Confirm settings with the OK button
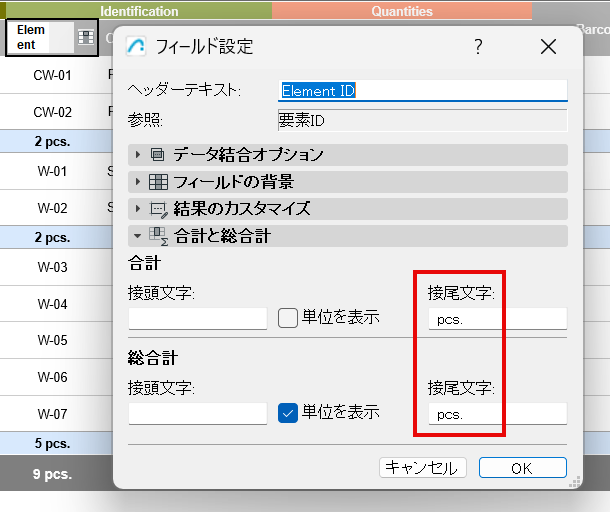610x512 pixels. 522,468
